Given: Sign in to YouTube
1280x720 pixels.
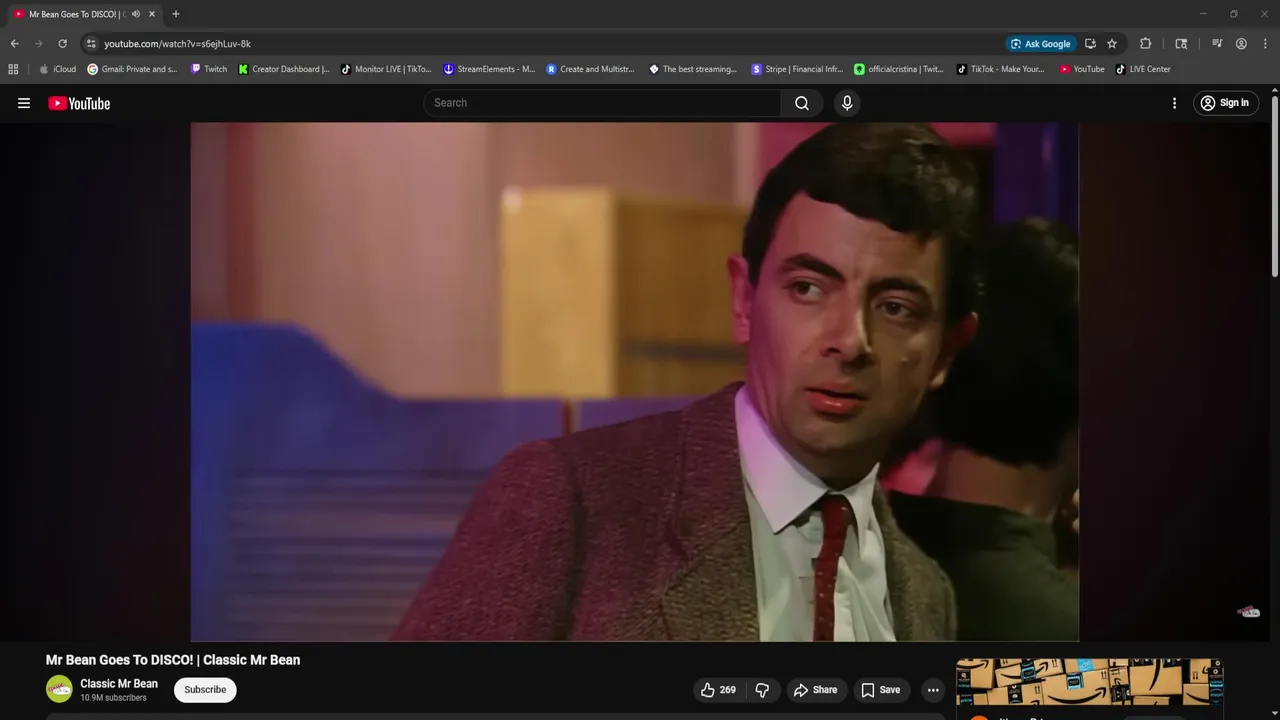Looking at the screenshot, I should pyautogui.click(x=1225, y=103).
